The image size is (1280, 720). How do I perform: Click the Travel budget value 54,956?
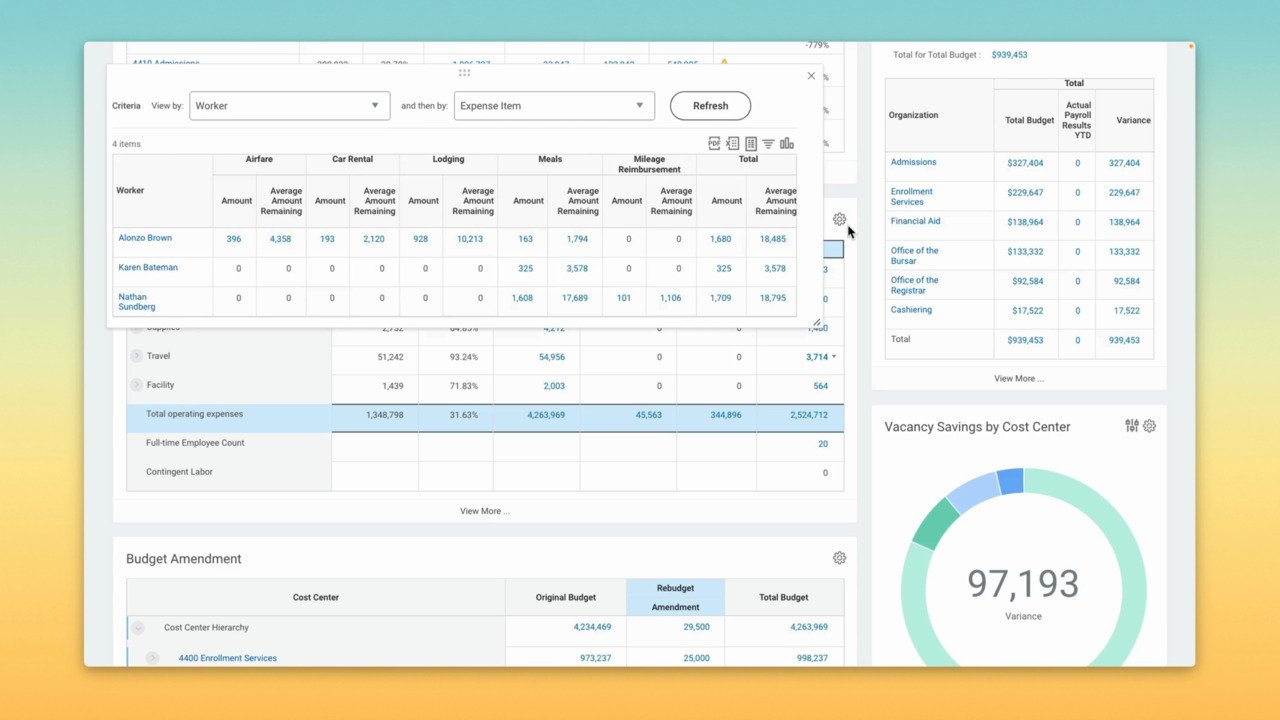[552, 357]
